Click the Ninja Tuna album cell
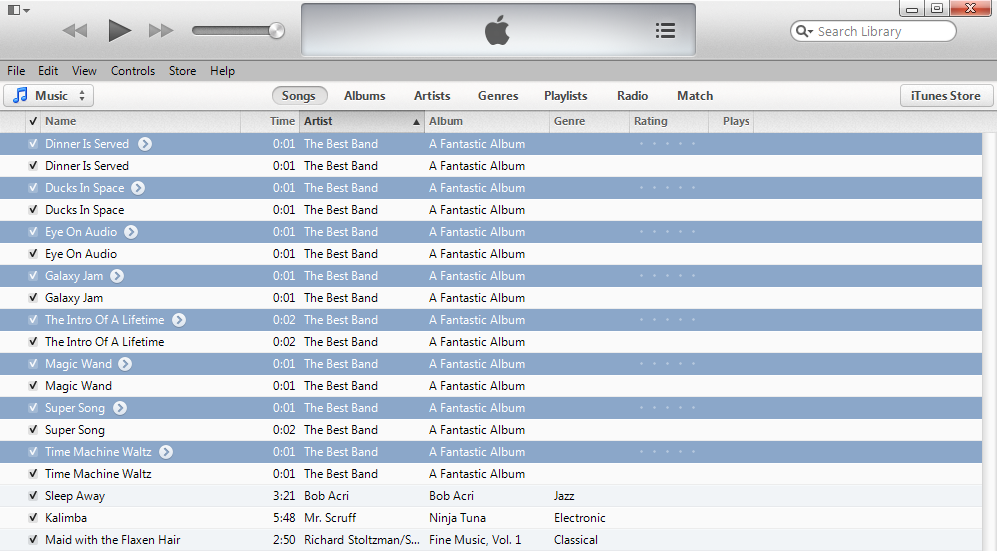The width and height of the screenshot is (997, 551). click(457, 517)
